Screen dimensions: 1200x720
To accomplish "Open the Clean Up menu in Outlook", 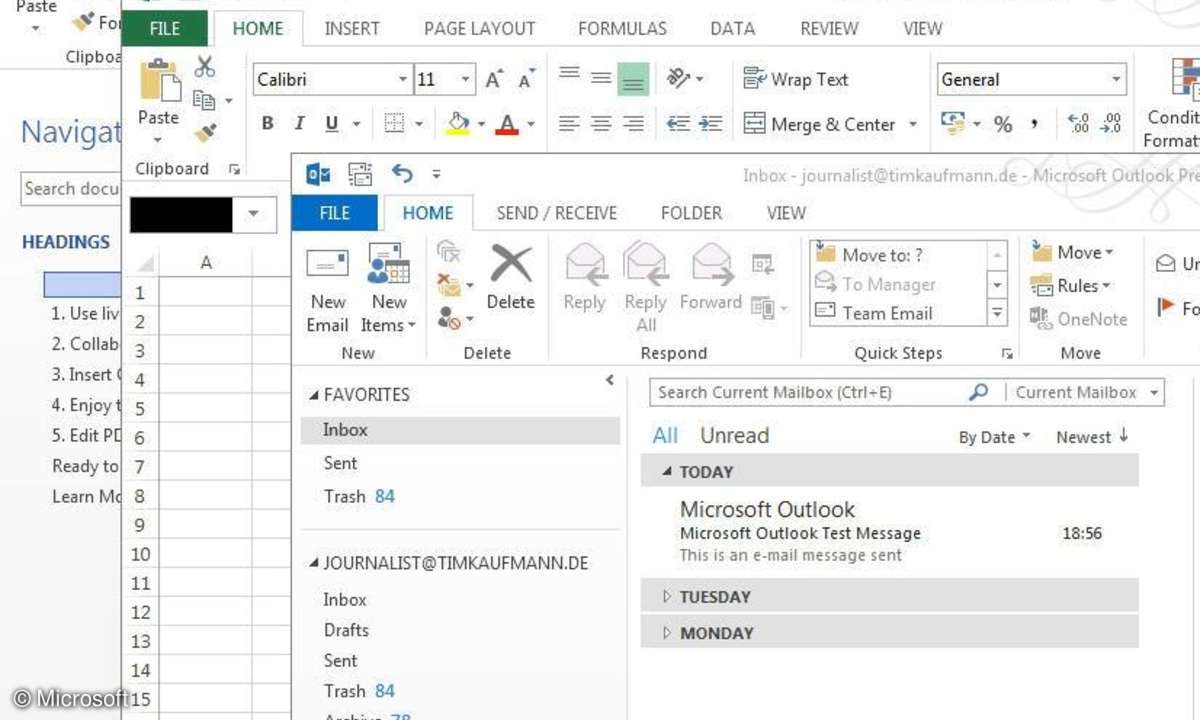I will pyautogui.click(x=455, y=286).
